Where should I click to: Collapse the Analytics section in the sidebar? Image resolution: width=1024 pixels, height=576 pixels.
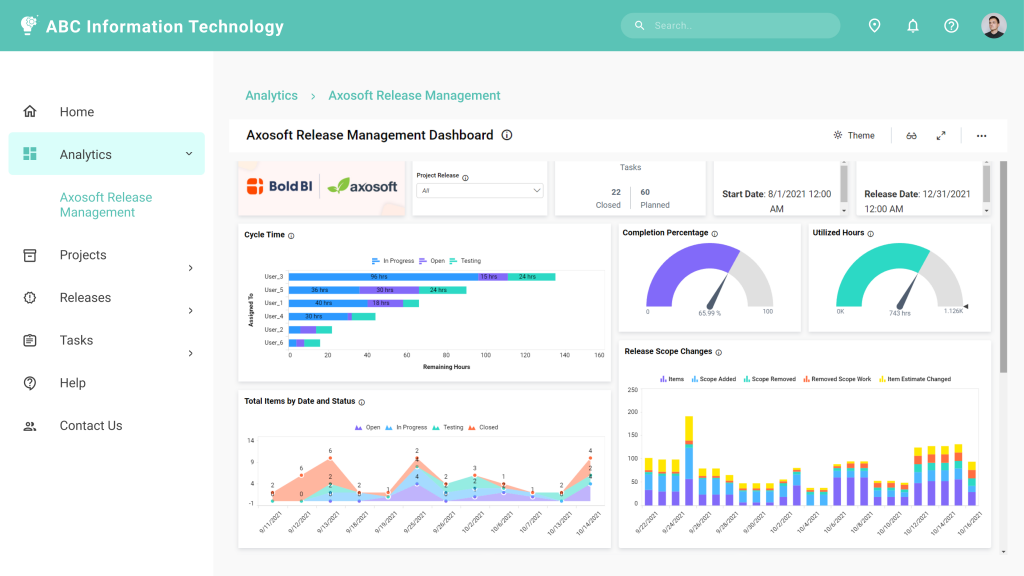point(187,154)
